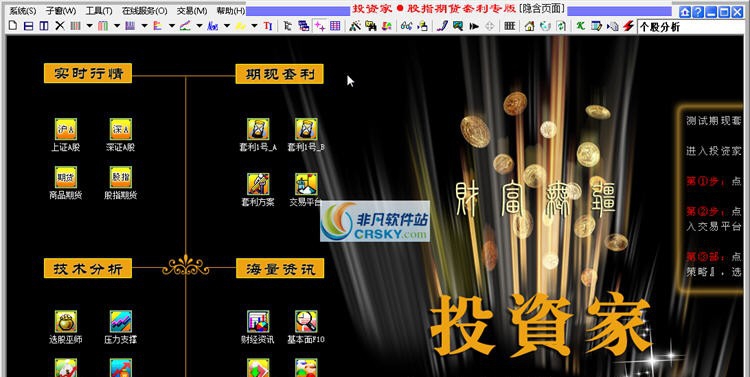This screenshot has width=750, height=377.
Task: Open the 工具(T) menu
Action: 99,11
